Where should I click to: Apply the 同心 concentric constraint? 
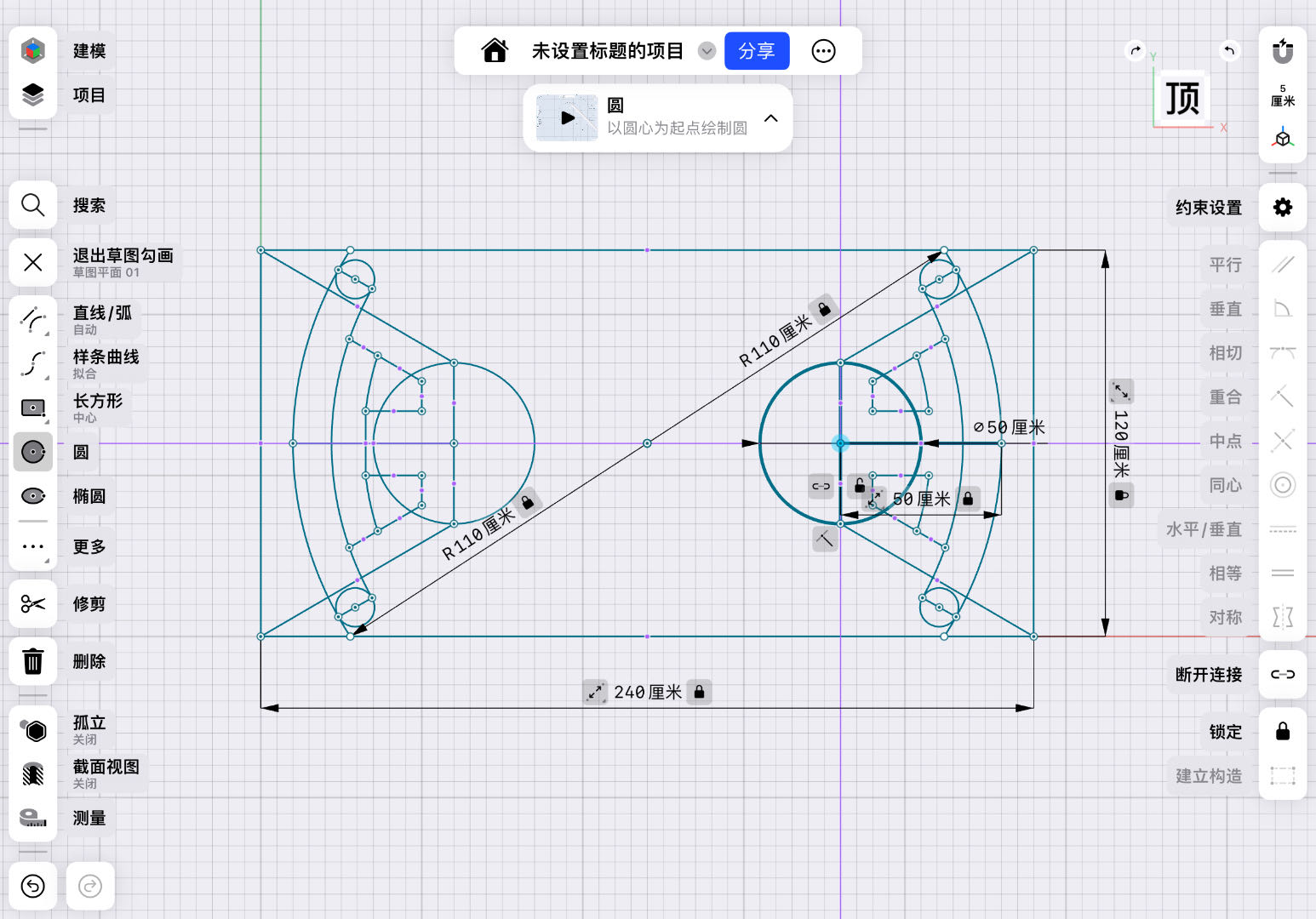click(1283, 485)
